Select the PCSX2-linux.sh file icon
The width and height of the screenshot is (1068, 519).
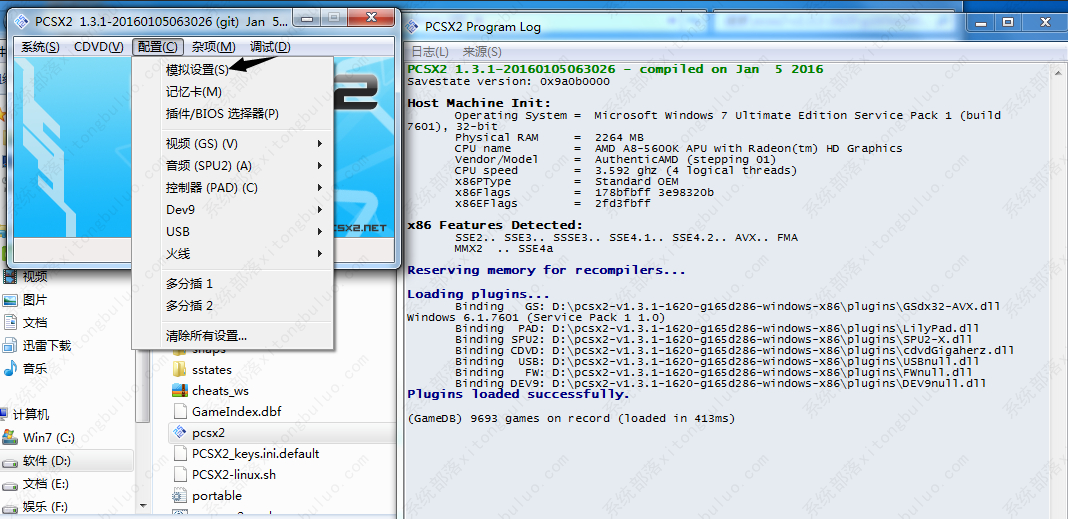pyautogui.click(x=179, y=475)
